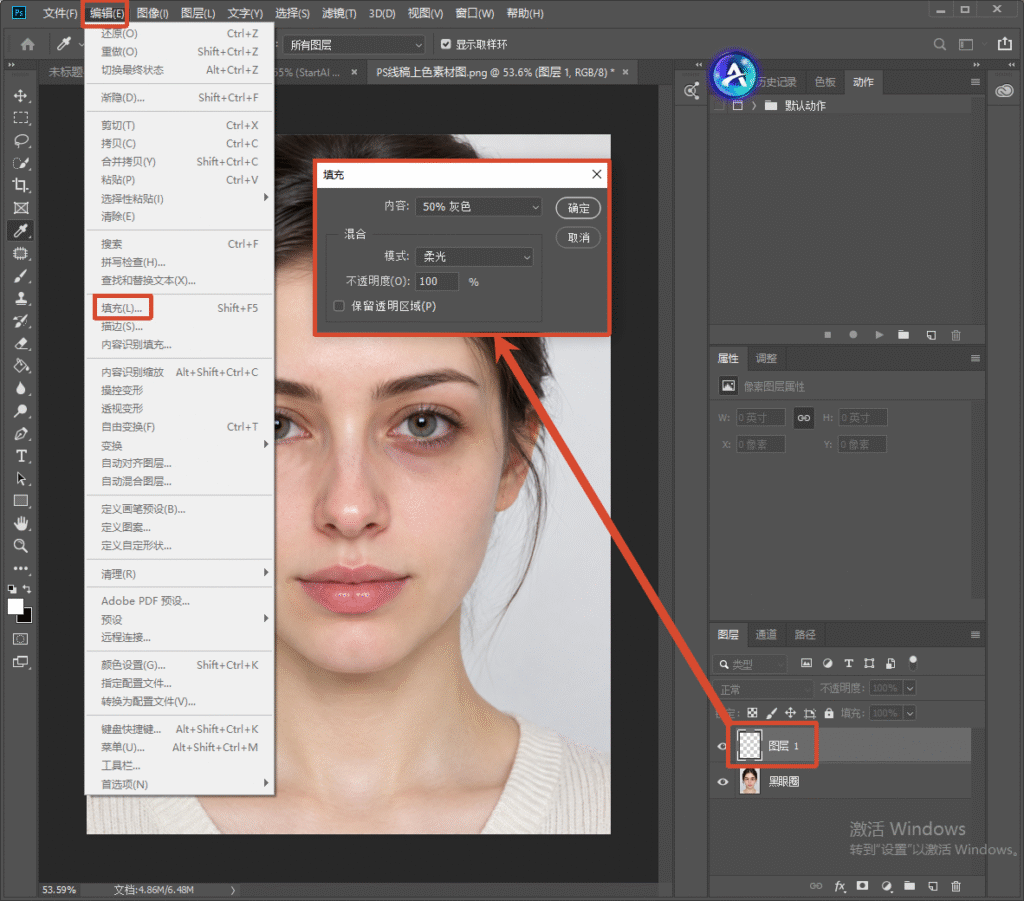Toggle 显示取样环 checkbox
The image size is (1024, 901).
tap(445, 44)
